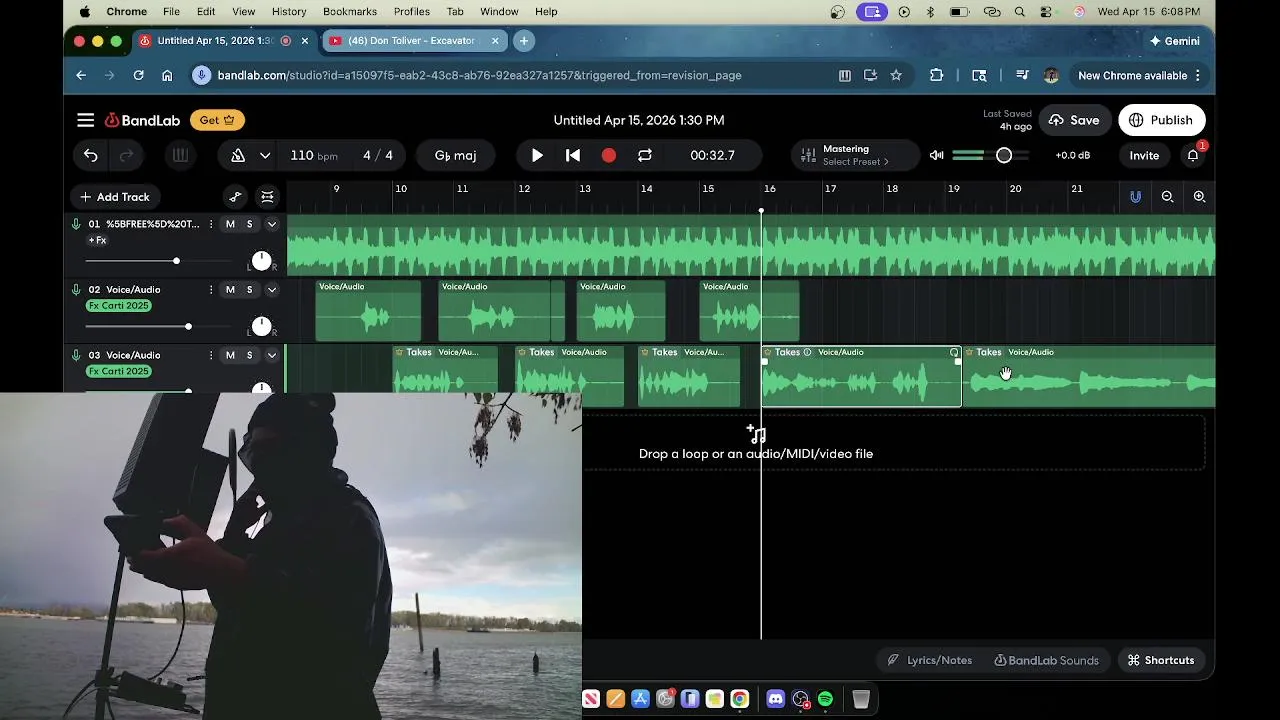Open Fx Carti 2025 on track 02

tap(119, 306)
